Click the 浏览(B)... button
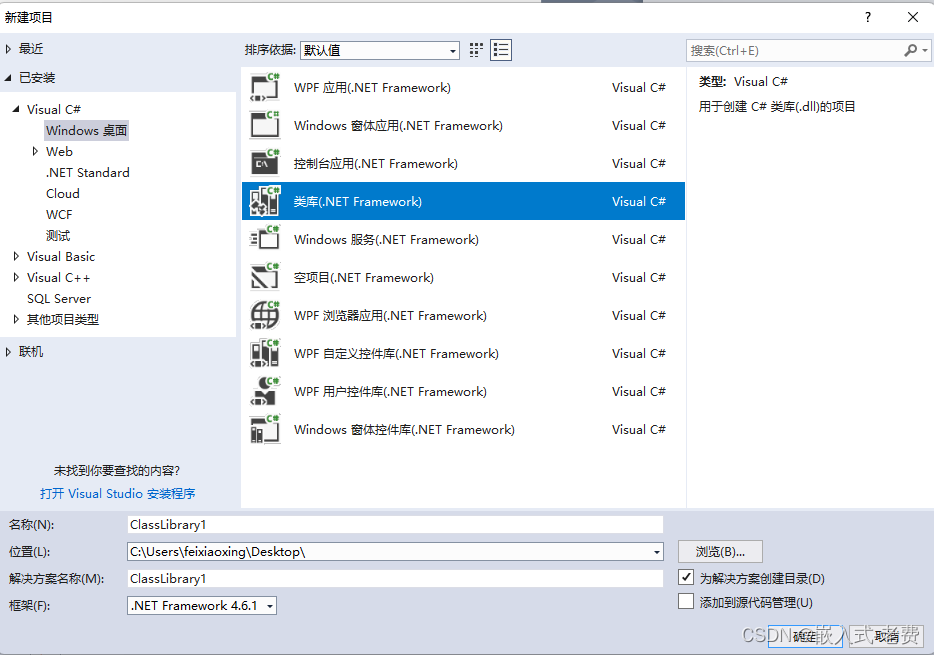Image resolution: width=934 pixels, height=655 pixels. [x=719, y=551]
